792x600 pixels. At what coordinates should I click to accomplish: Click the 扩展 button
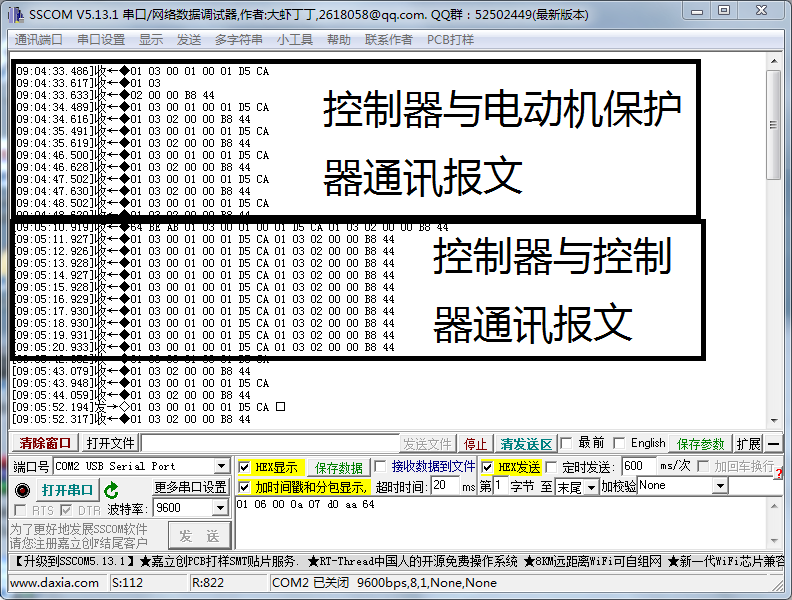748,444
